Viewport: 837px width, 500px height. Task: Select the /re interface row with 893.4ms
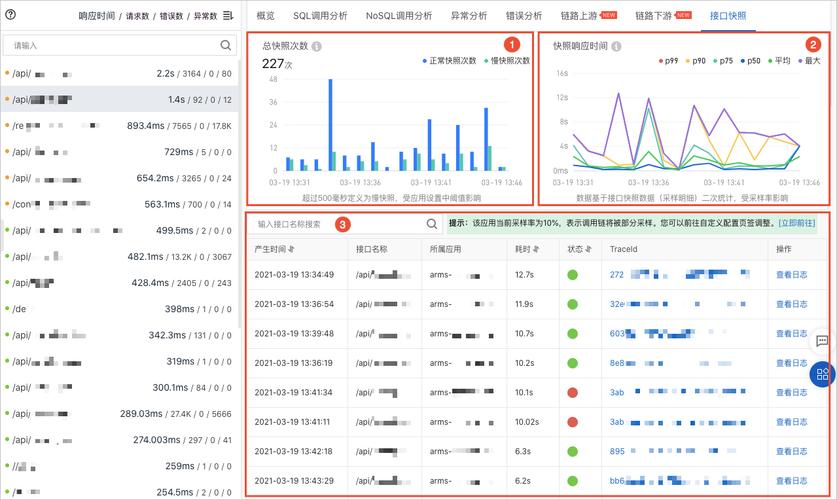coord(120,126)
